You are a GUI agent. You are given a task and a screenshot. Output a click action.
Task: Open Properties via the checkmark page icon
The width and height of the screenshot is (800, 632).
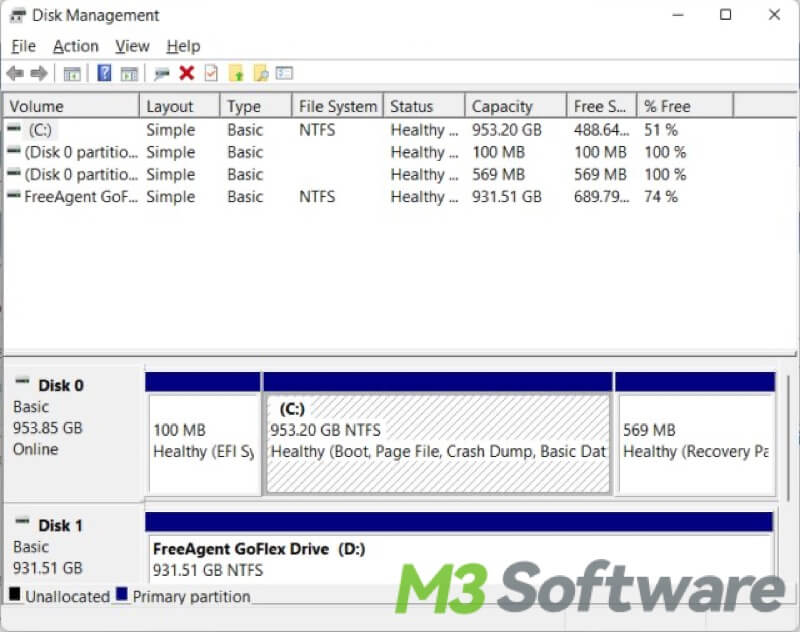point(211,73)
